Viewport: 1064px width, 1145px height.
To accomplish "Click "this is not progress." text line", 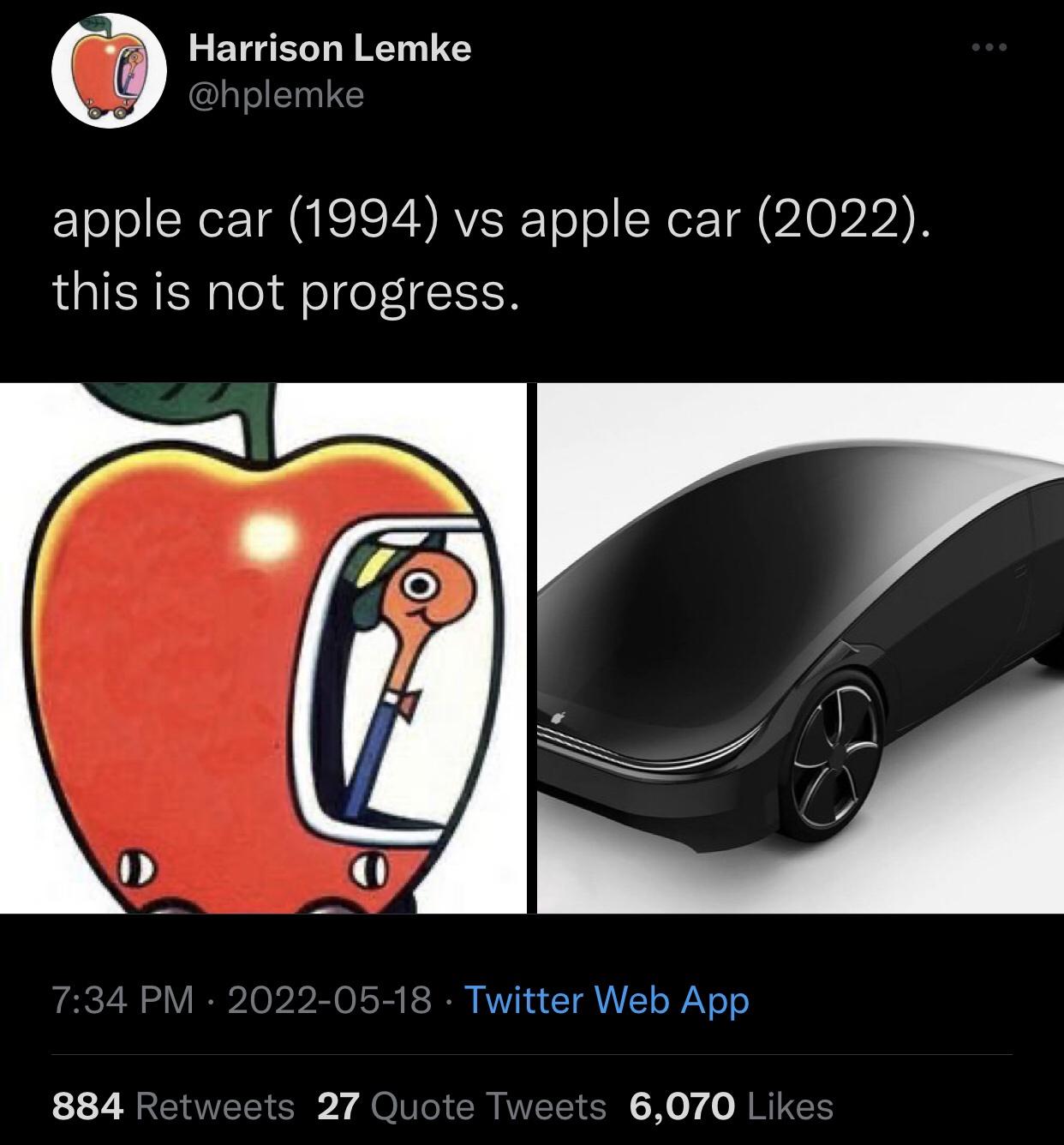I will (x=287, y=293).
